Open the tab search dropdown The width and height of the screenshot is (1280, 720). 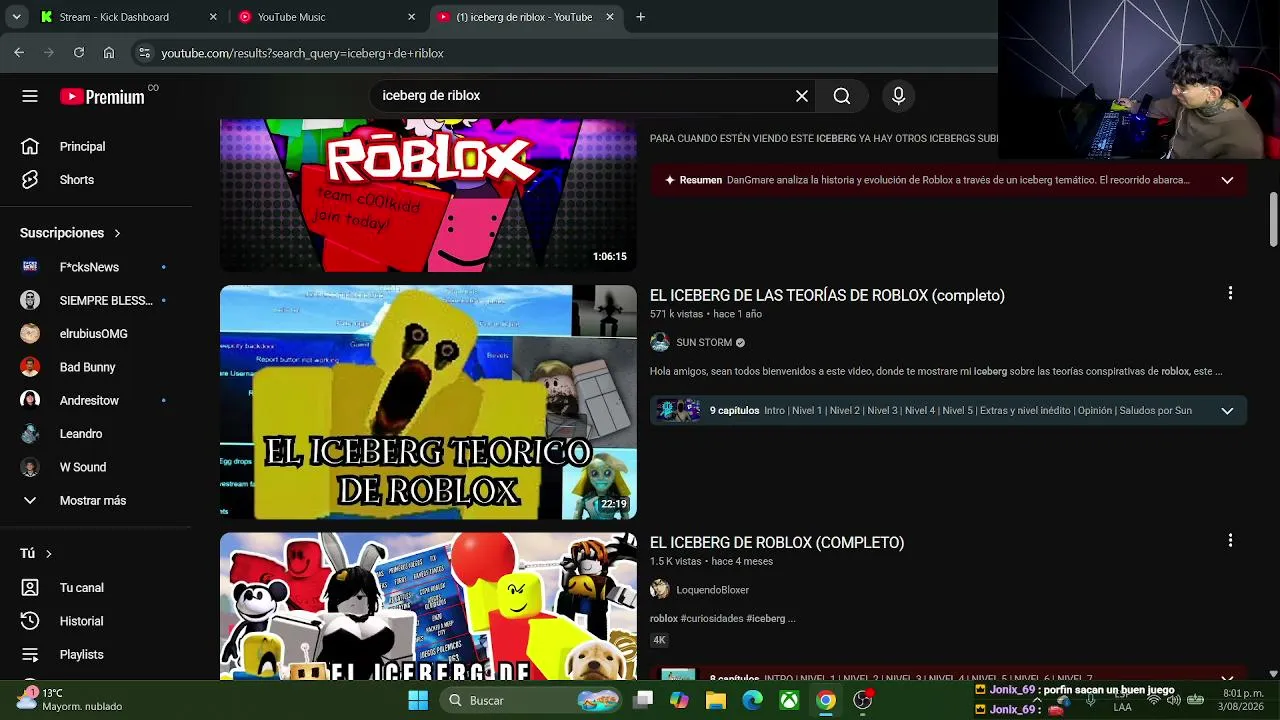point(16,17)
